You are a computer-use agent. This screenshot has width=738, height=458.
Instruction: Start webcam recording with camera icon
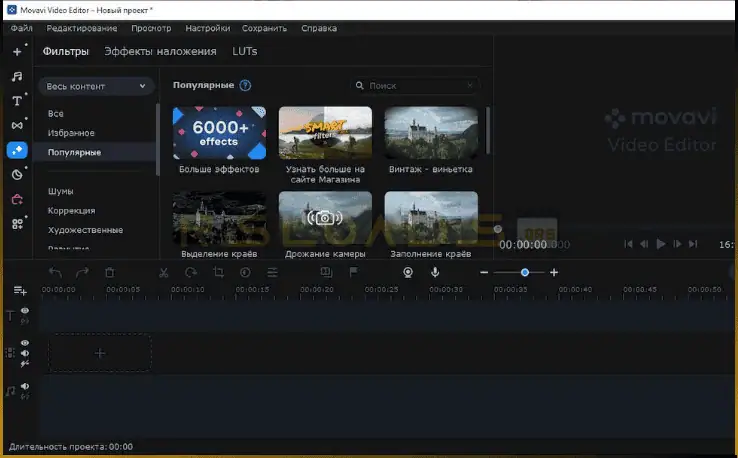(408, 272)
